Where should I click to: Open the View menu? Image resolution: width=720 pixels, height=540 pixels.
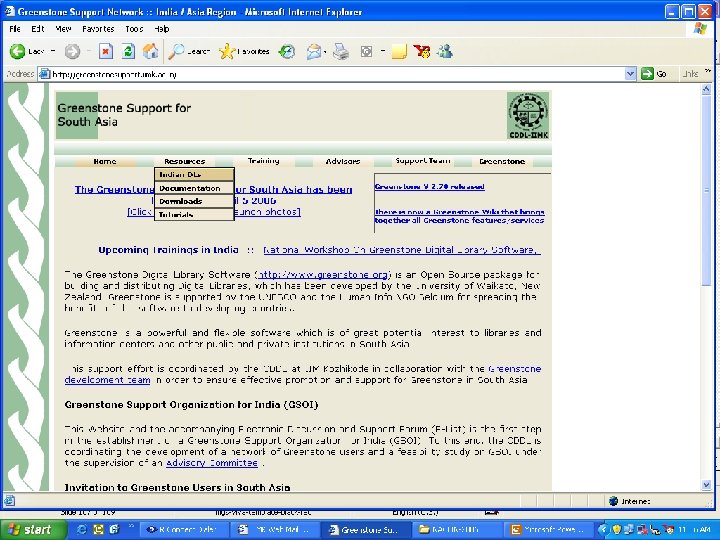point(63,29)
